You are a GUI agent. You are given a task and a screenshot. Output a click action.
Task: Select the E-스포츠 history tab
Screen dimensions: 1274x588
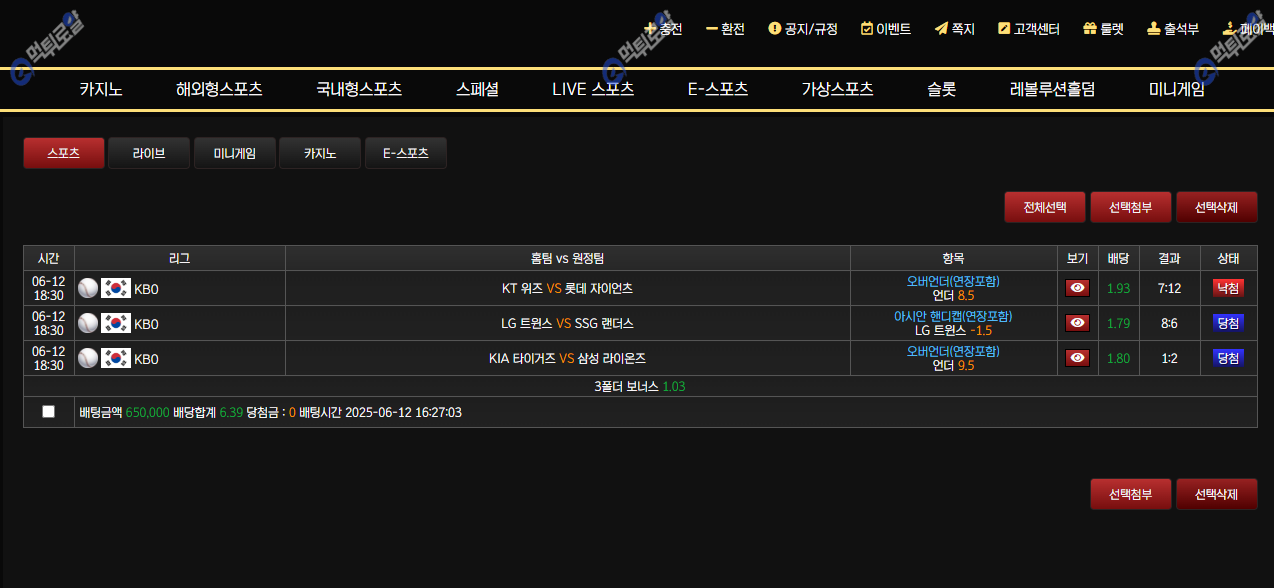(405, 153)
